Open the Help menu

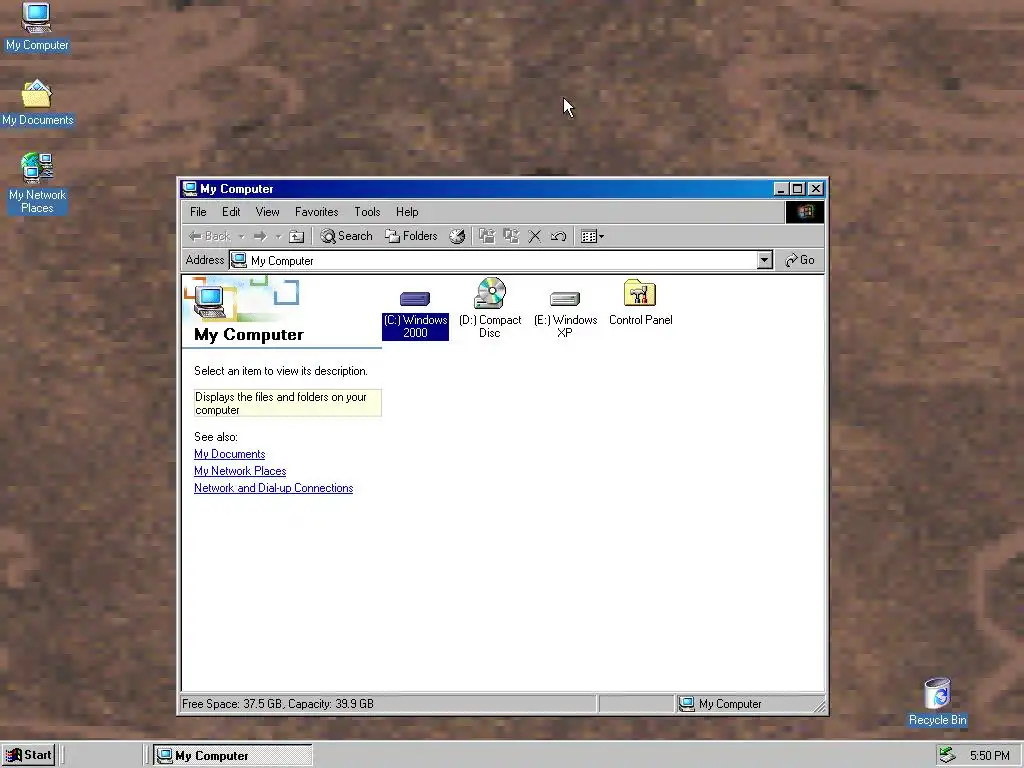coord(407,212)
